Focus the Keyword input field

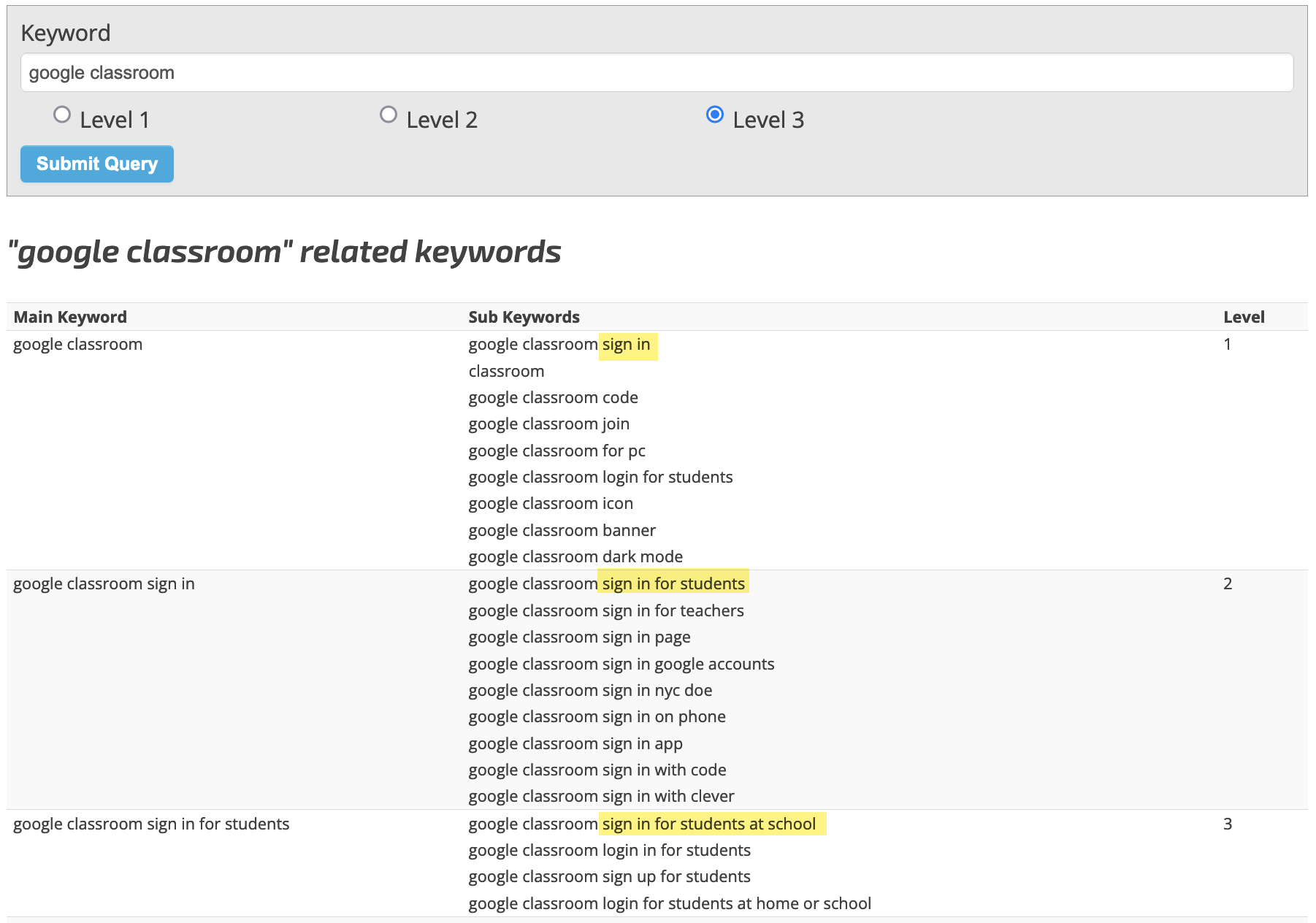(x=657, y=73)
